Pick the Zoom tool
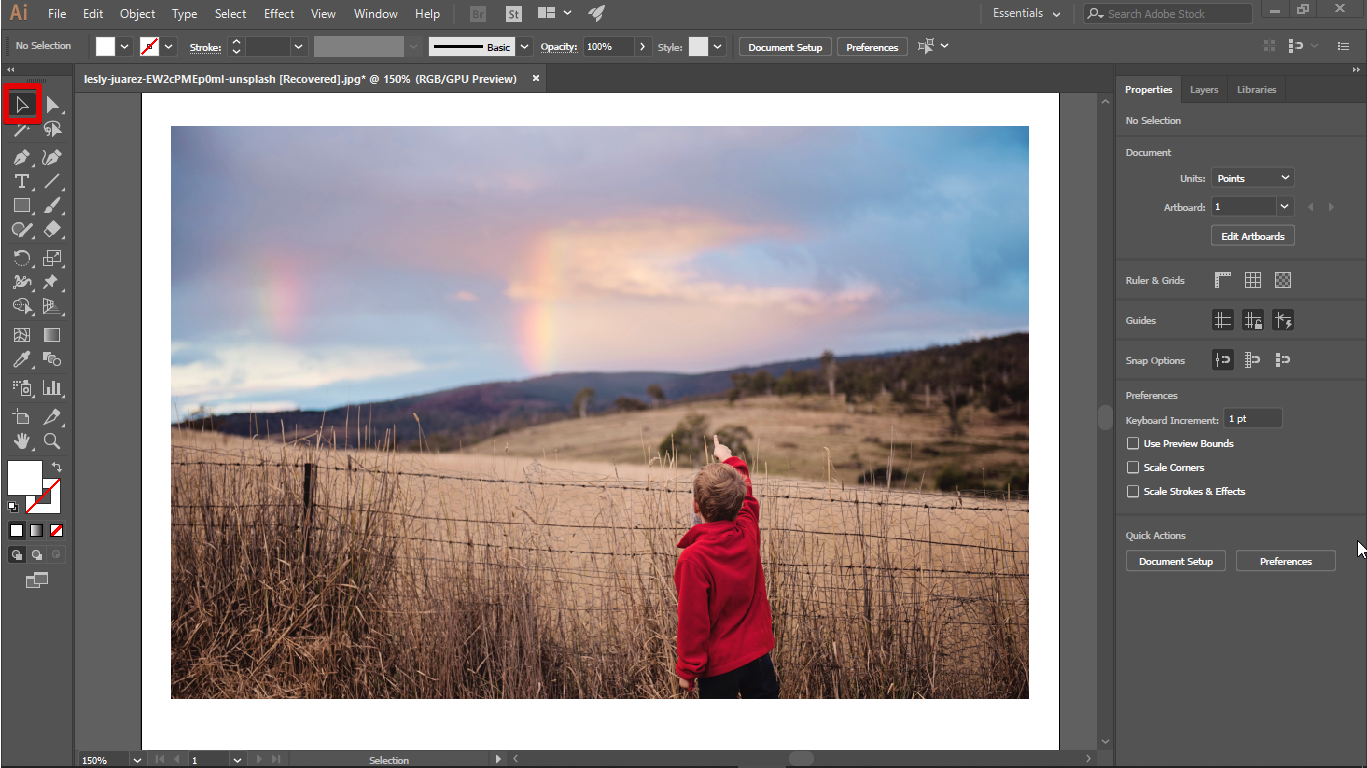 pyautogui.click(x=52, y=441)
